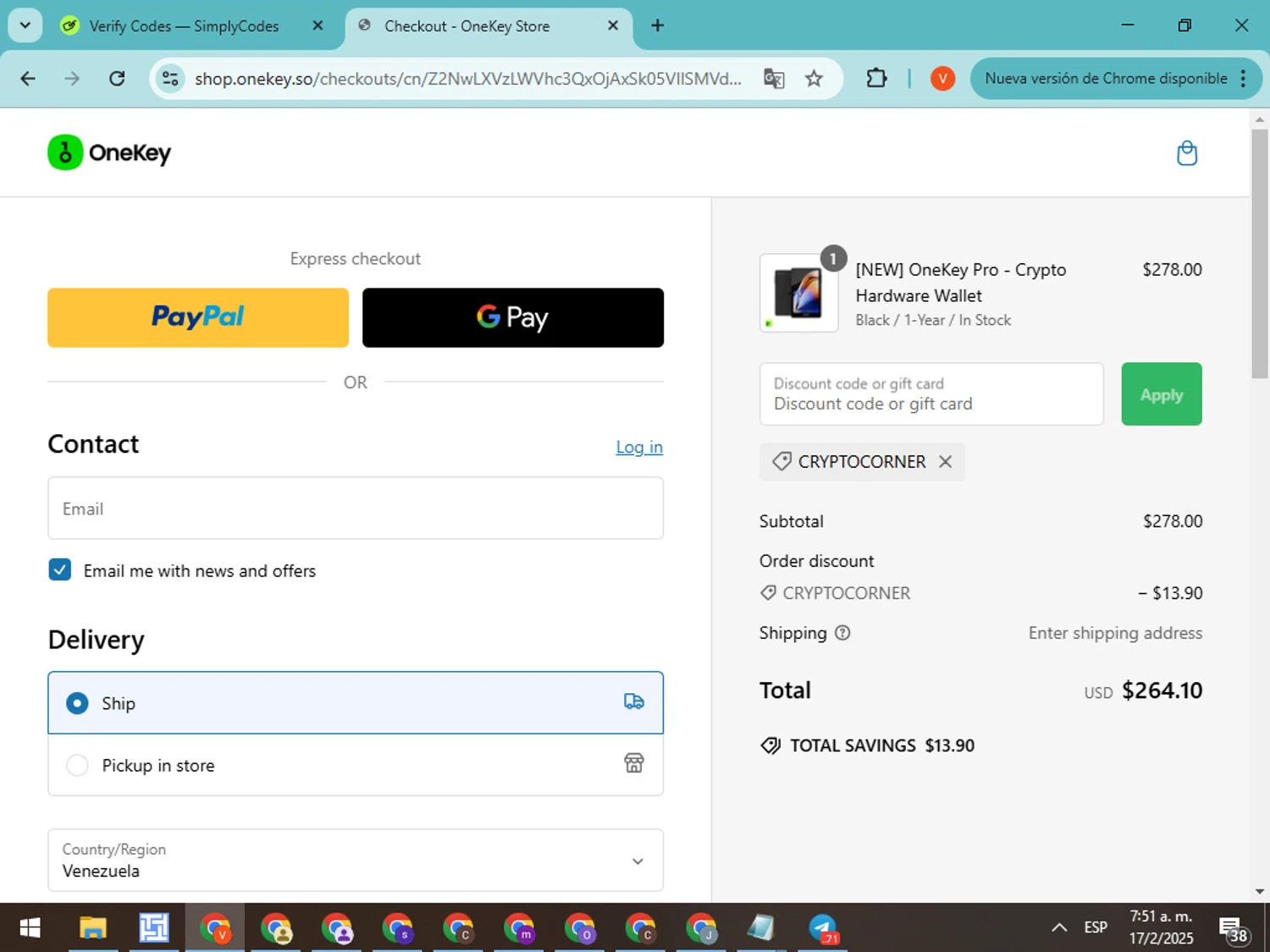
Task: Open the shopping bag cart icon
Action: [1187, 153]
